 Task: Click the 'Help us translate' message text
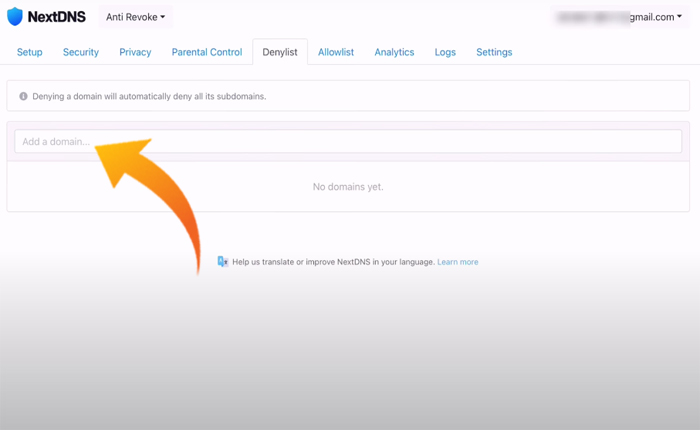333,262
